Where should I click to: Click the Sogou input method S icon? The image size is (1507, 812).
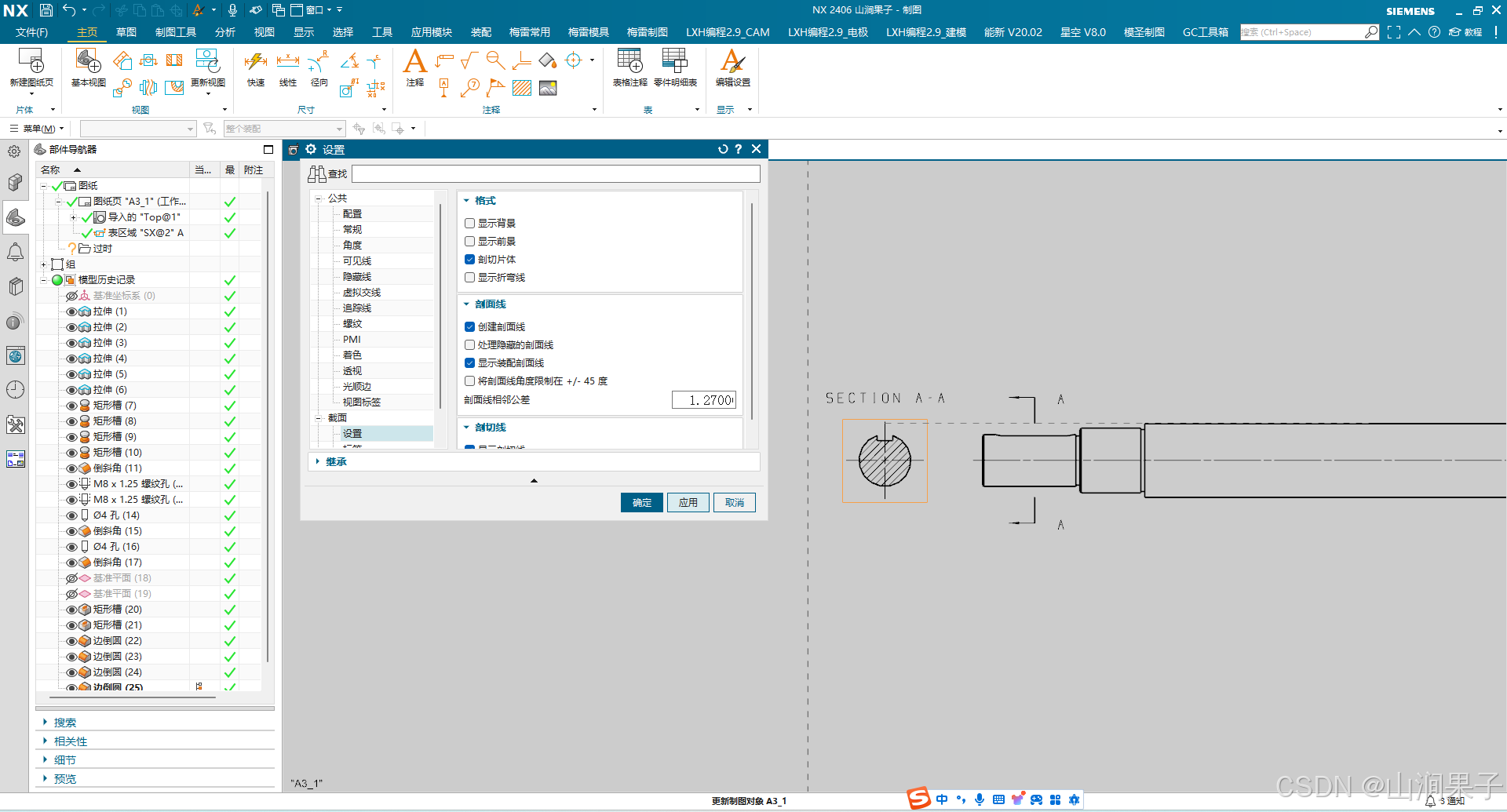[x=919, y=799]
